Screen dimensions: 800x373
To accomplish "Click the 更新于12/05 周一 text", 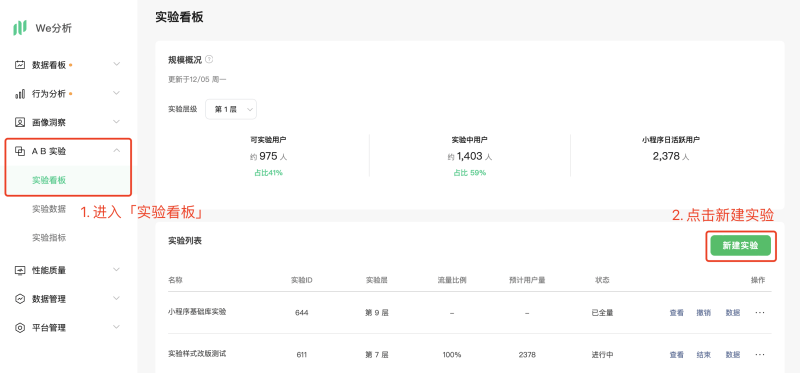I will tap(197, 79).
